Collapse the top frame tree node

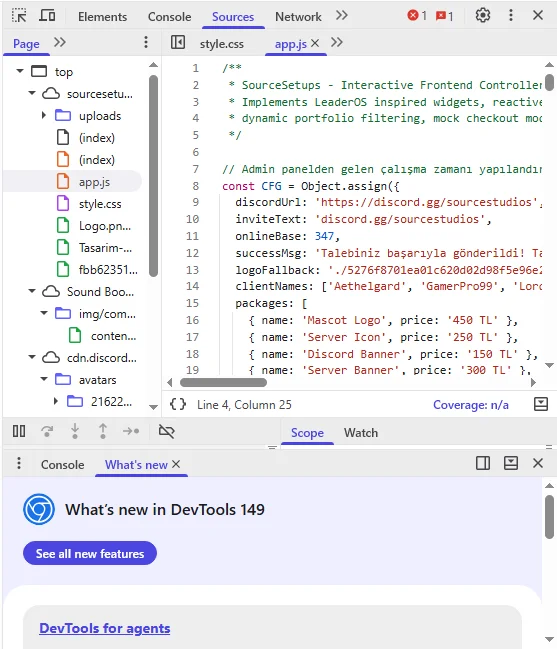coord(19,71)
